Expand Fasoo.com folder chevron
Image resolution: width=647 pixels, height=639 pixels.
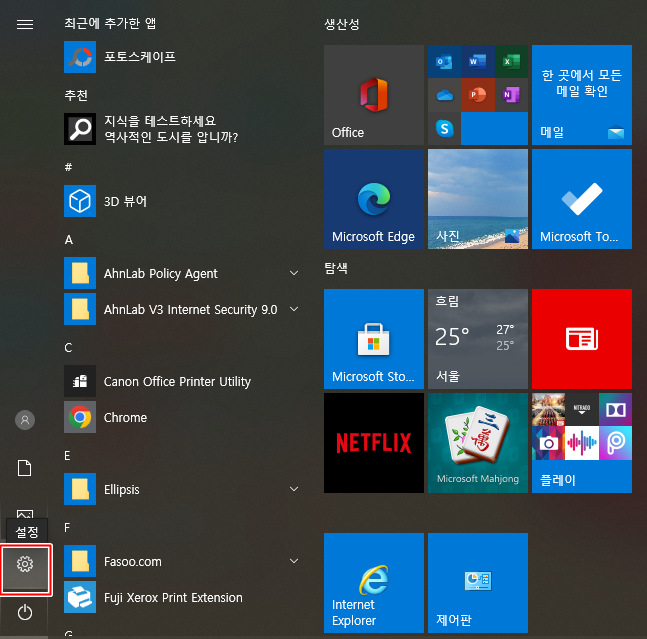pos(294,561)
